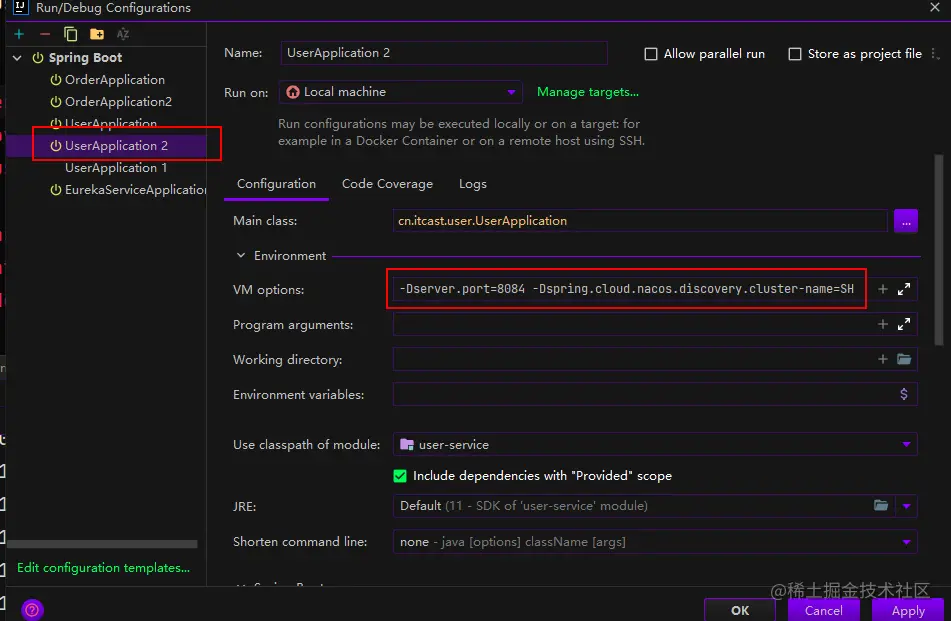Image resolution: width=951 pixels, height=621 pixels.
Task: Open Manage targets link
Action: coord(588,92)
